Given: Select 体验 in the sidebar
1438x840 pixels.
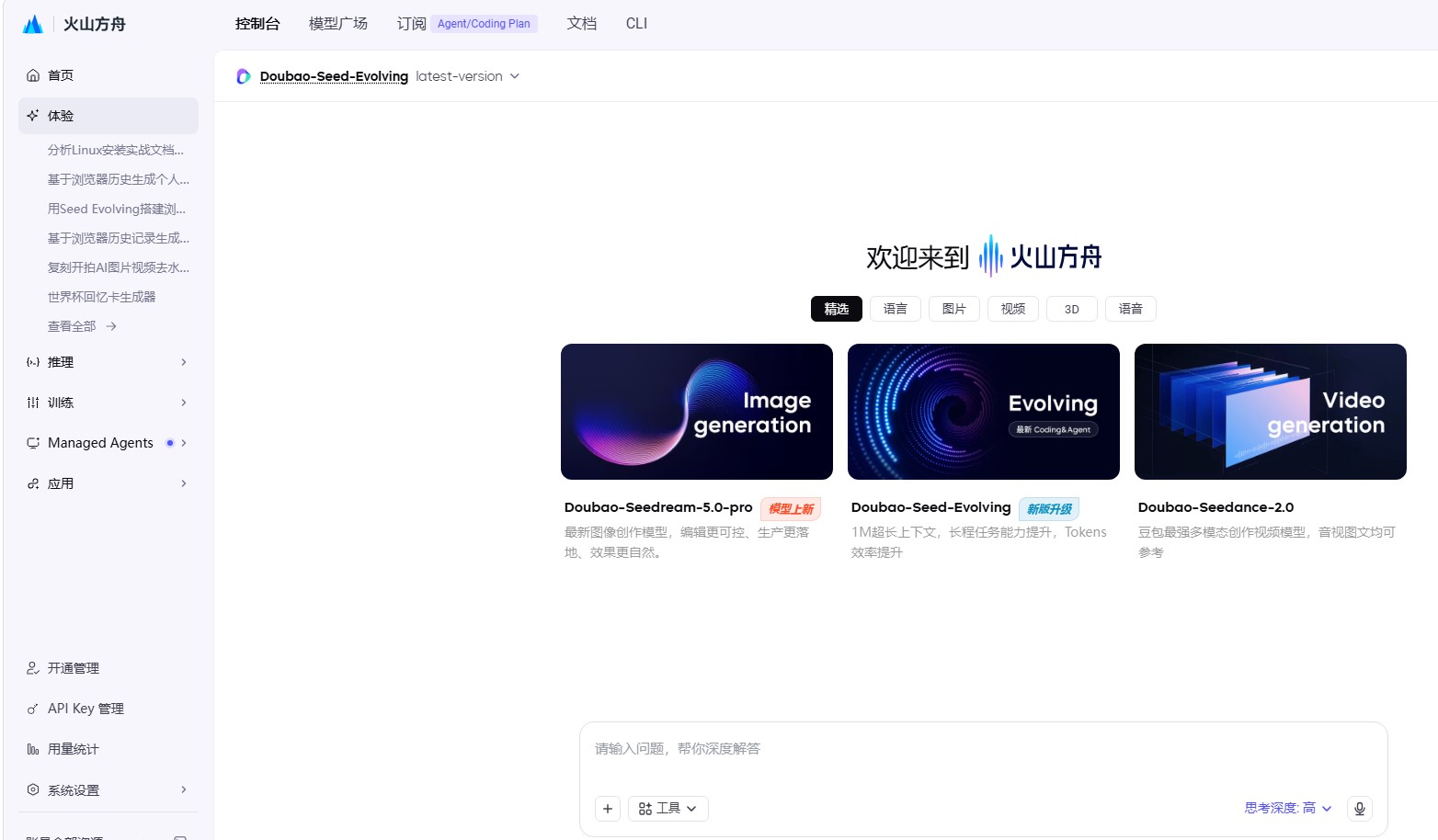Looking at the screenshot, I should pos(108,116).
